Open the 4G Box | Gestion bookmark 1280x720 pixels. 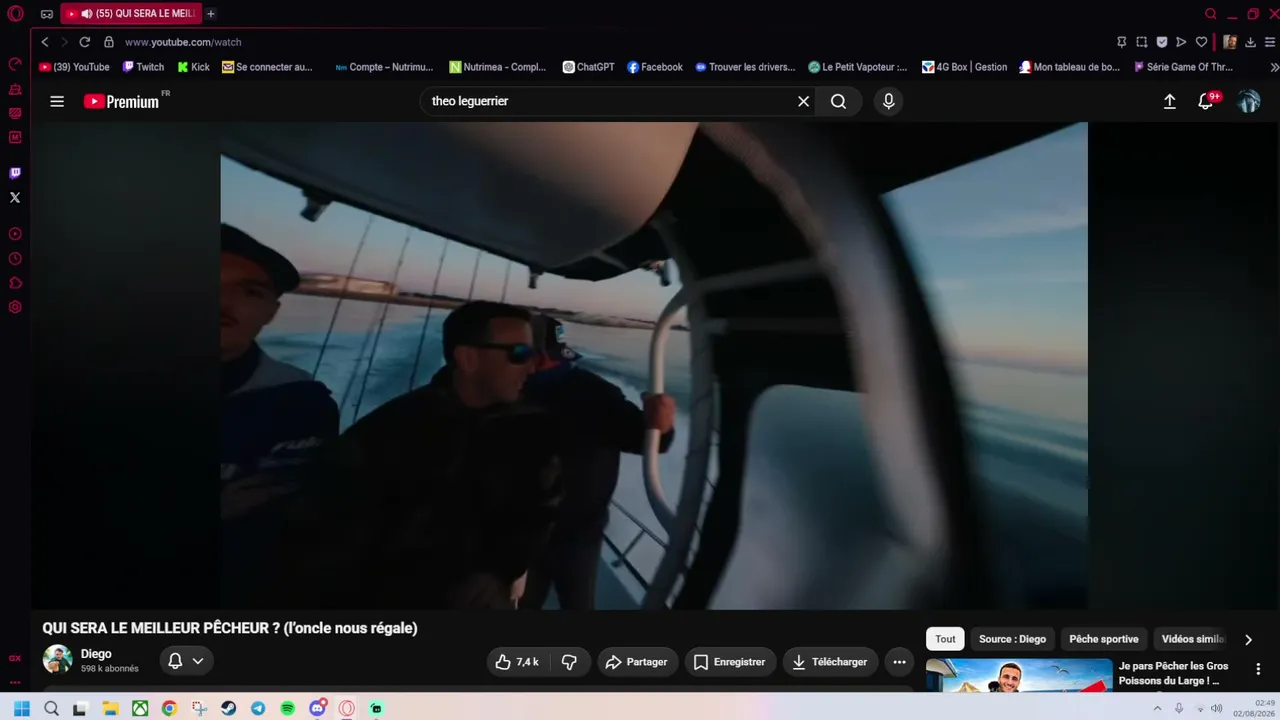(964, 67)
